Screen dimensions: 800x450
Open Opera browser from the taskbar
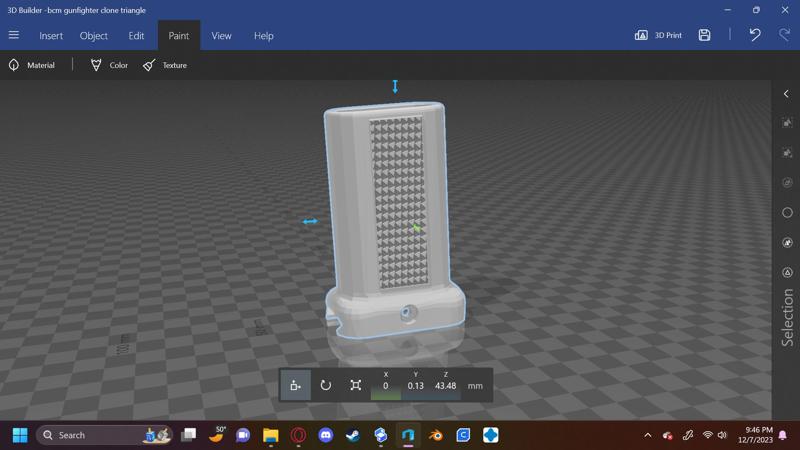click(298, 435)
